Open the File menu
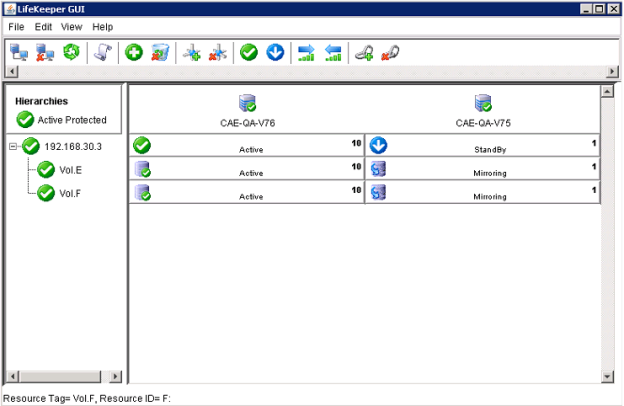624x406 pixels. [x=16, y=27]
